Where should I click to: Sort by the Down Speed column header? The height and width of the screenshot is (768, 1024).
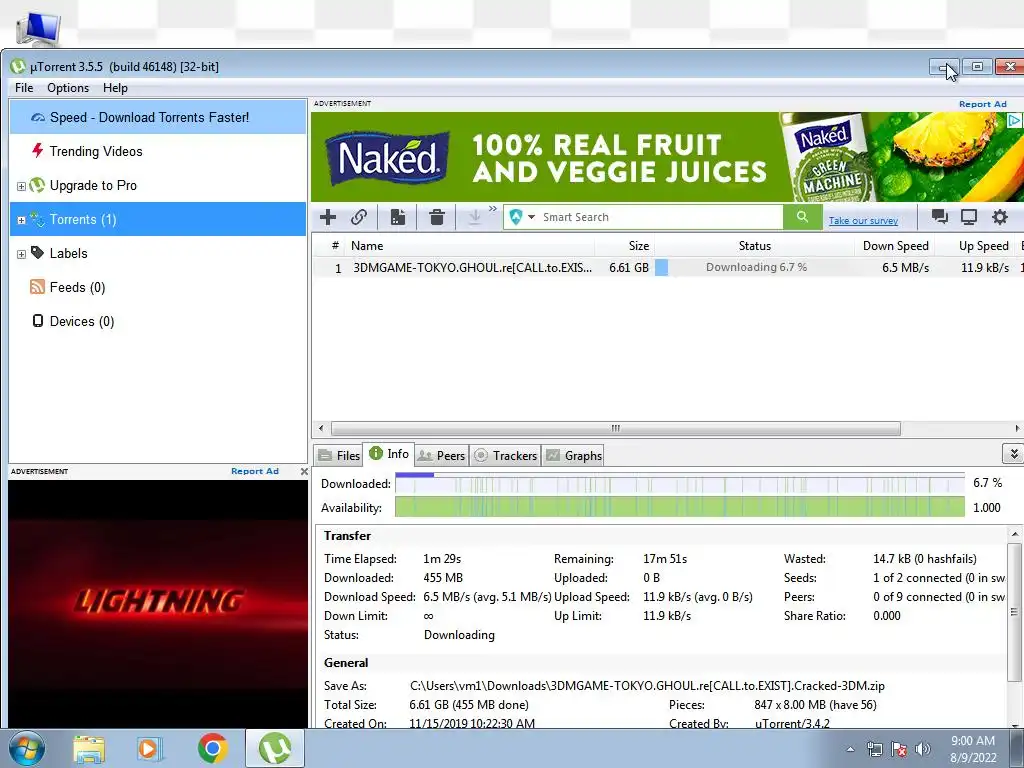pyautogui.click(x=894, y=246)
